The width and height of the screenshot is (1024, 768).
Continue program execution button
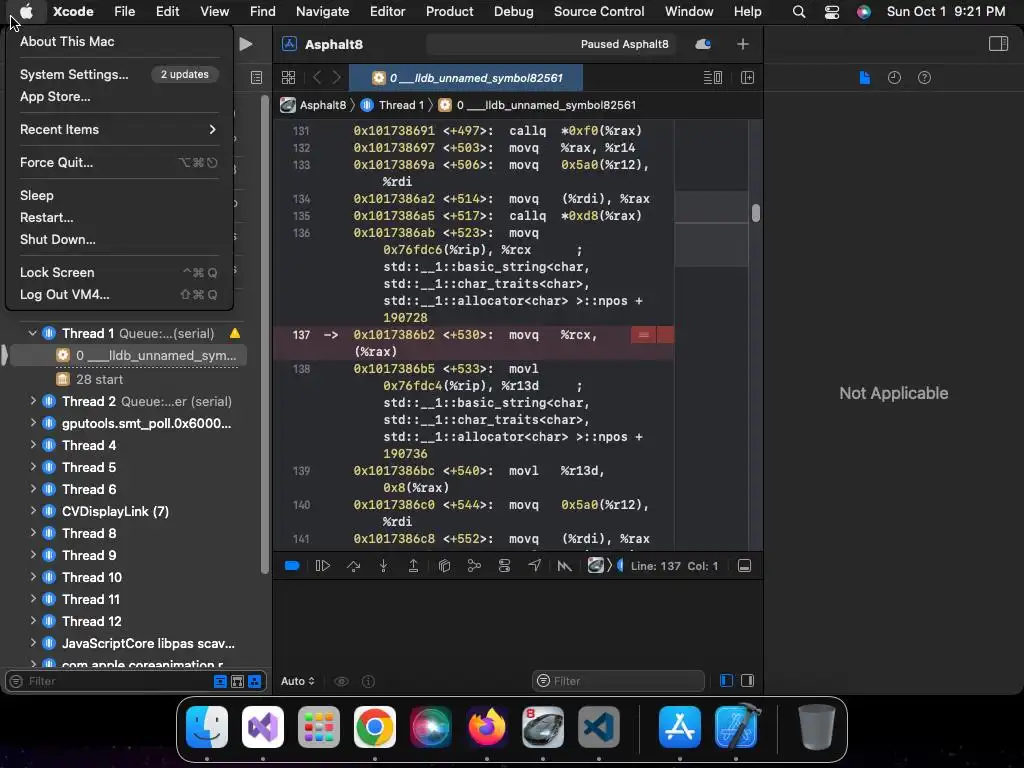pyautogui.click(x=323, y=566)
